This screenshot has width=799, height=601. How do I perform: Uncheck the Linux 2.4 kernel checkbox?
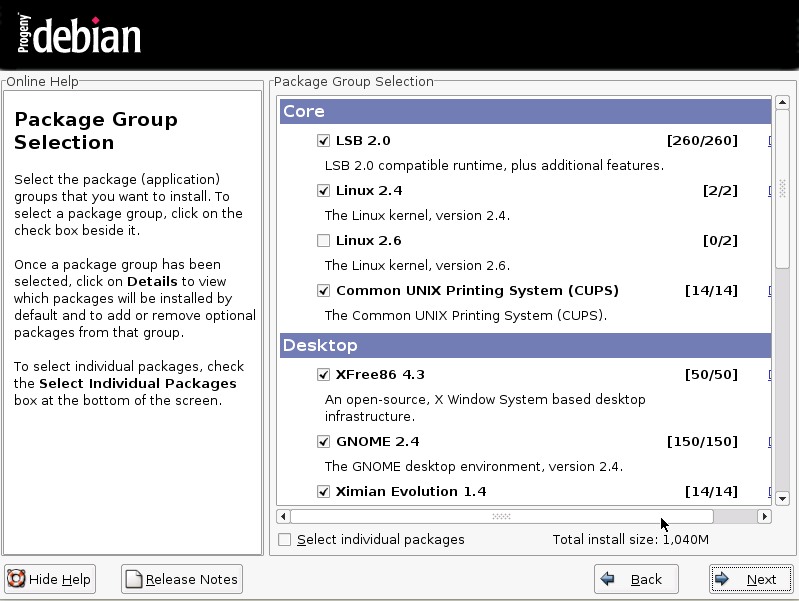(323, 190)
